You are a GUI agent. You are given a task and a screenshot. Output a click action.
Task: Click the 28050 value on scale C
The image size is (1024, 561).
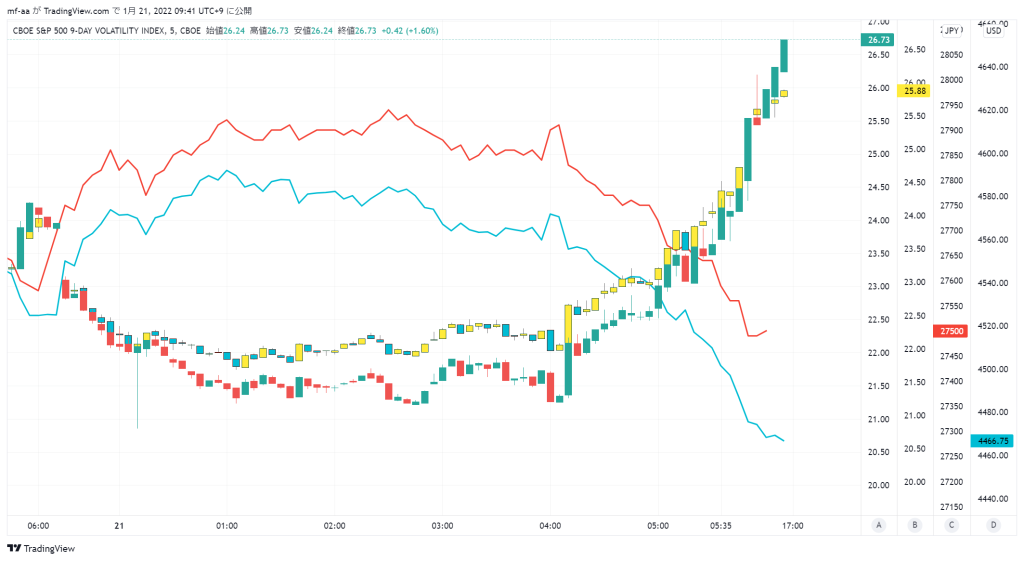click(952, 55)
